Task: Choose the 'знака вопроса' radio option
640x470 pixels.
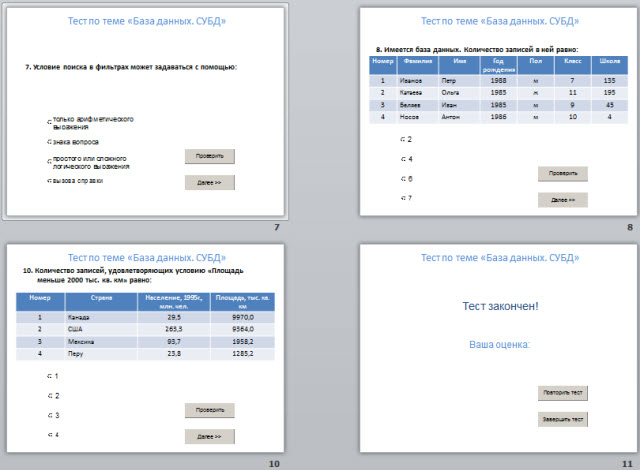Action: [x=50, y=142]
